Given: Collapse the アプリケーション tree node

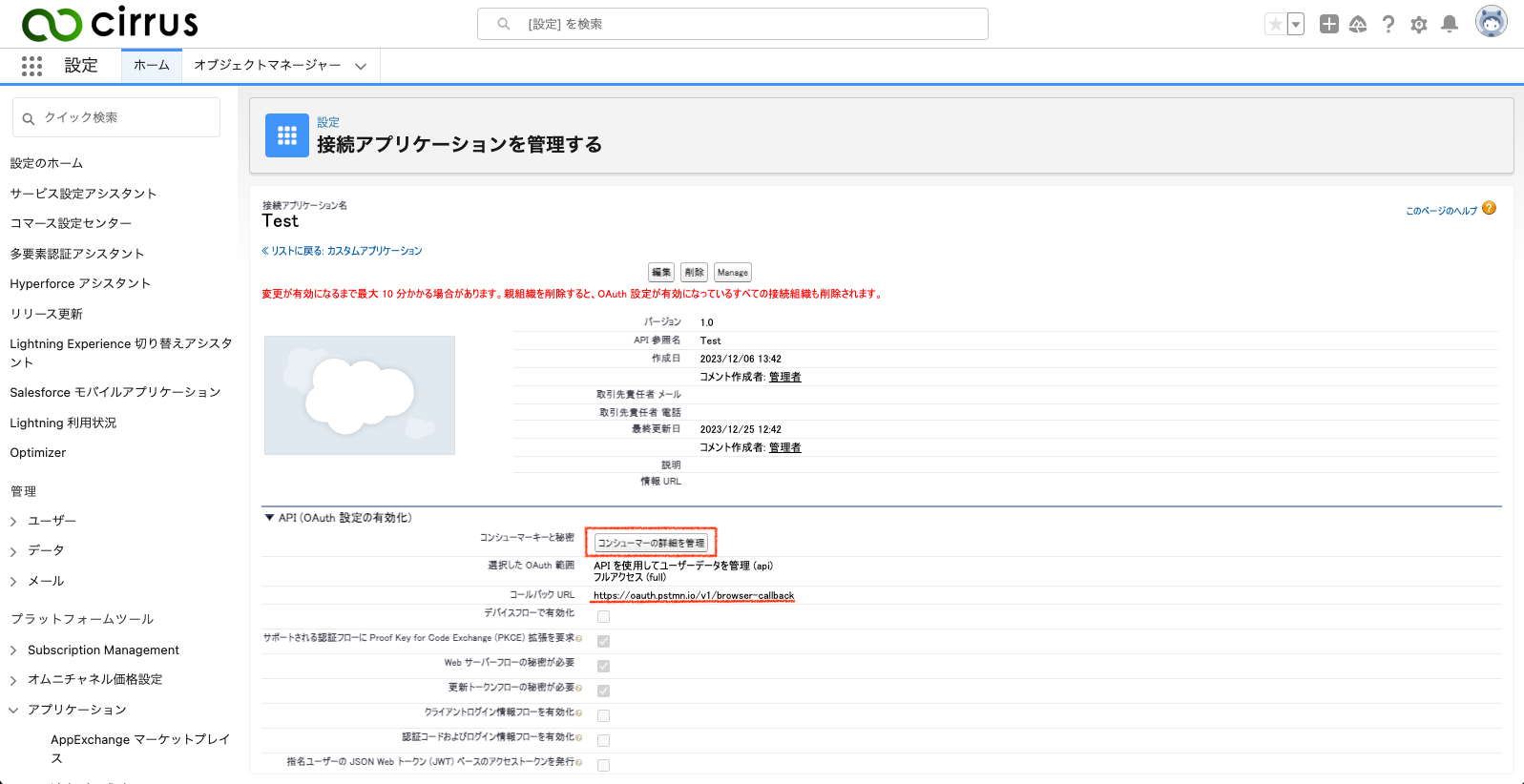Looking at the screenshot, I should click(13, 711).
